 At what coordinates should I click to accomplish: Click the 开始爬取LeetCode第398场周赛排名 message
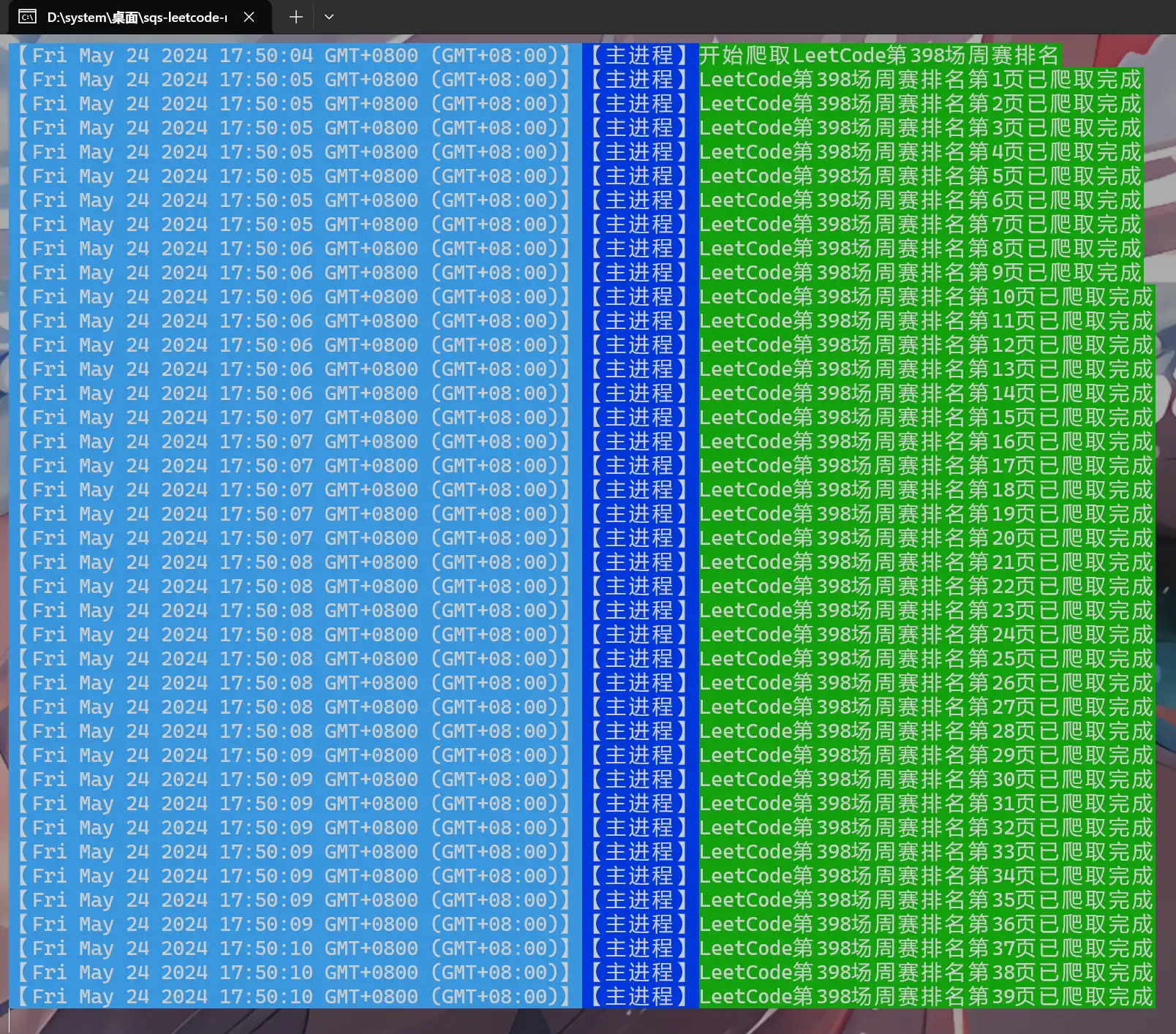(x=878, y=56)
